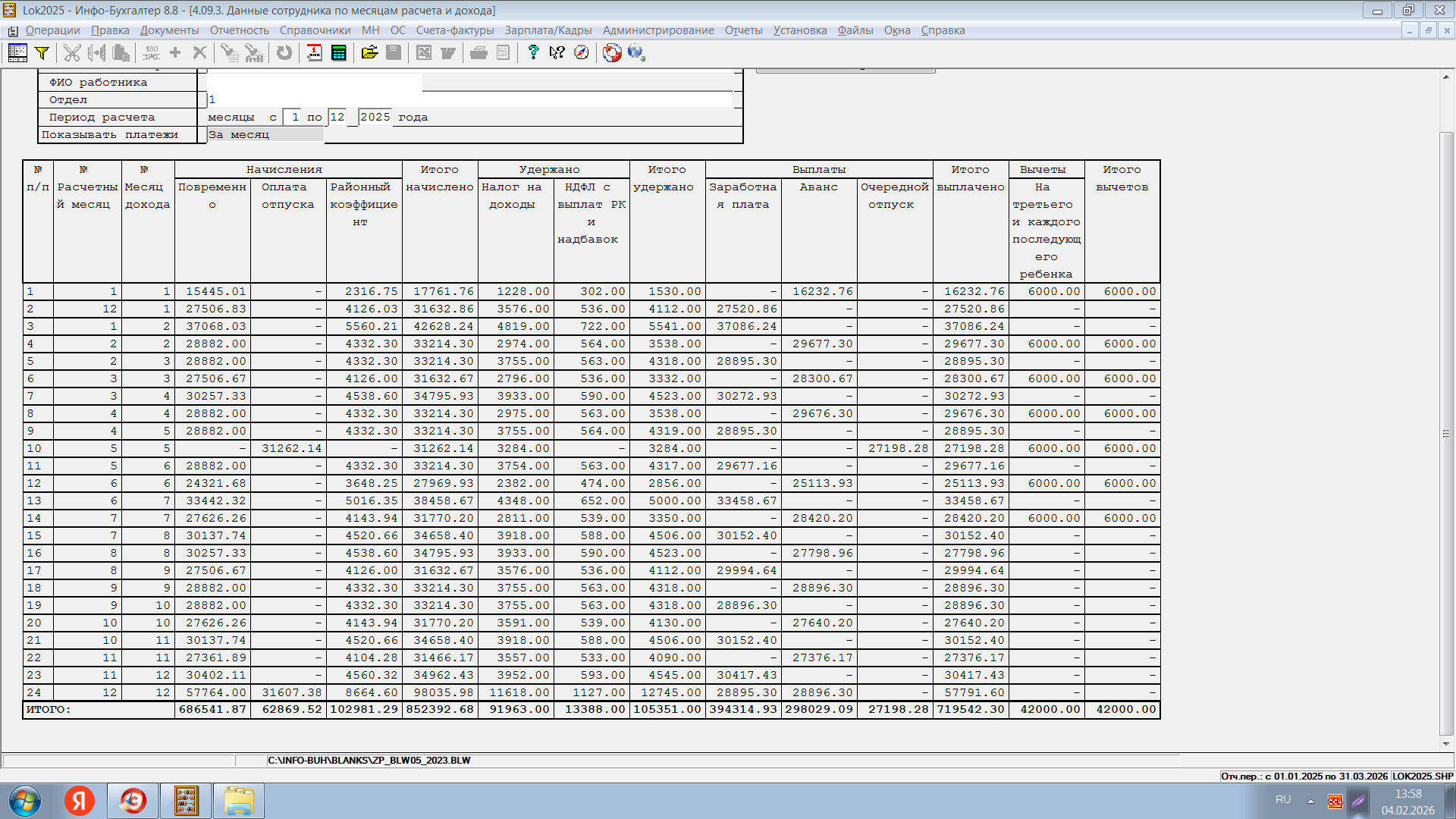The width and height of the screenshot is (1456, 819).
Task: Click the vertical scrollbar down arrow
Action: point(1446,744)
